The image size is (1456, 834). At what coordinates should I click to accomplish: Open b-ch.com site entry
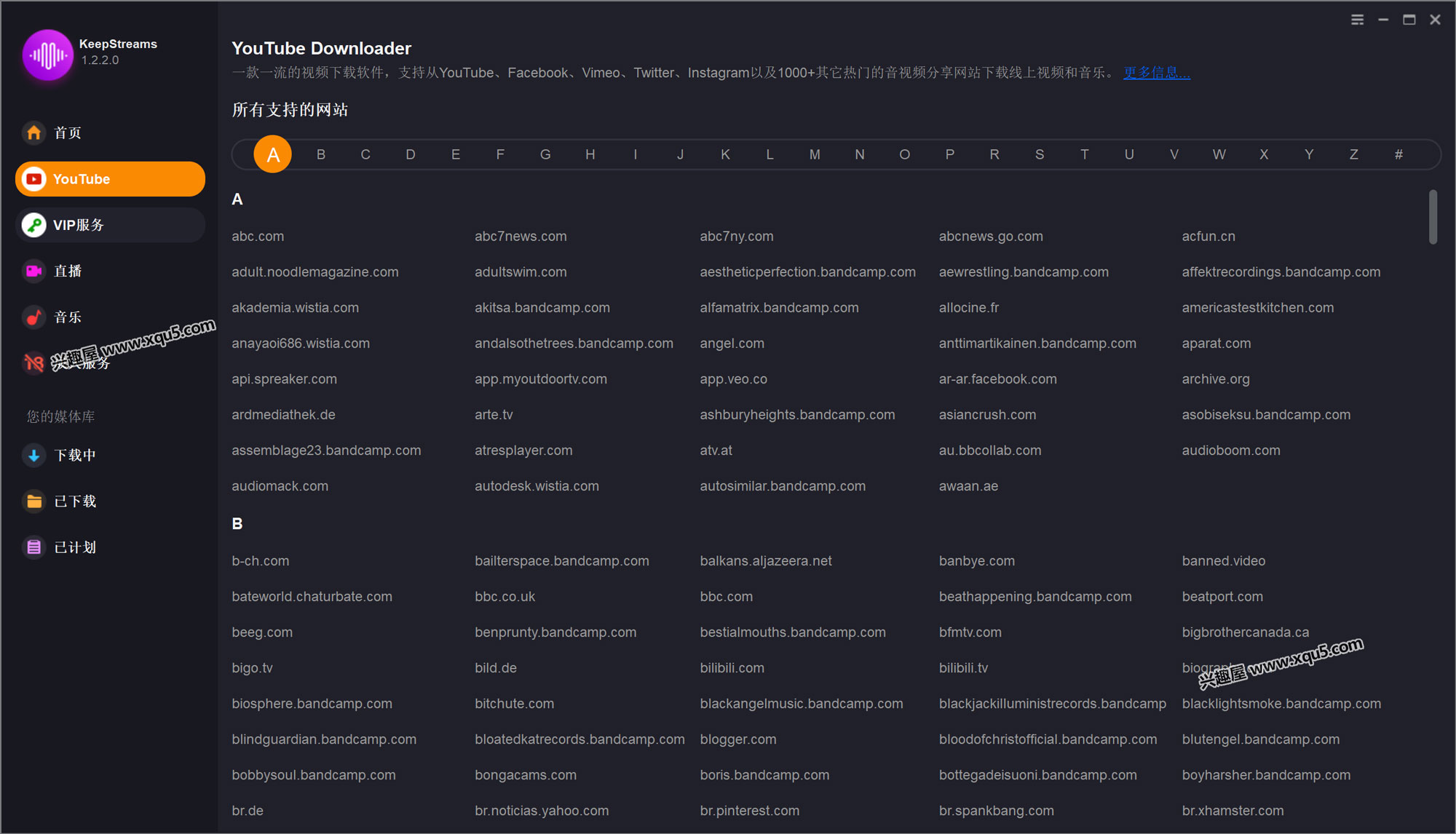260,561
